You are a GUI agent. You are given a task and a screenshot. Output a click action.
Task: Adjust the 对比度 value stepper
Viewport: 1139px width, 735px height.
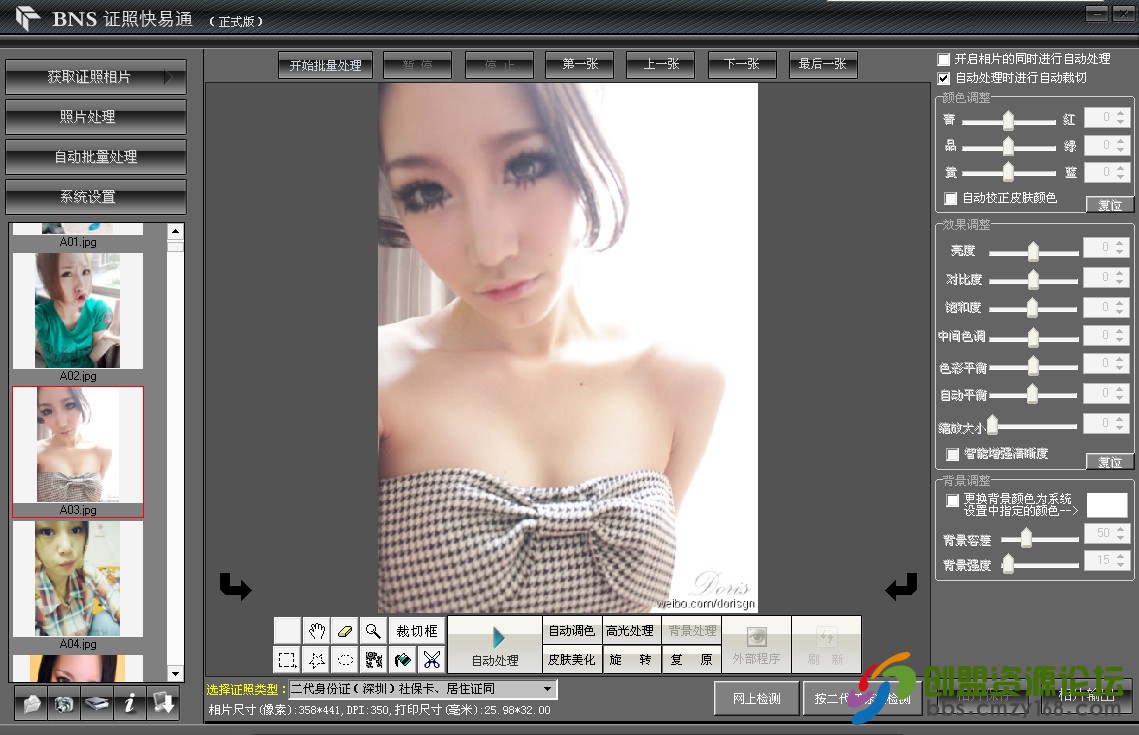[x=1121, y=277]
